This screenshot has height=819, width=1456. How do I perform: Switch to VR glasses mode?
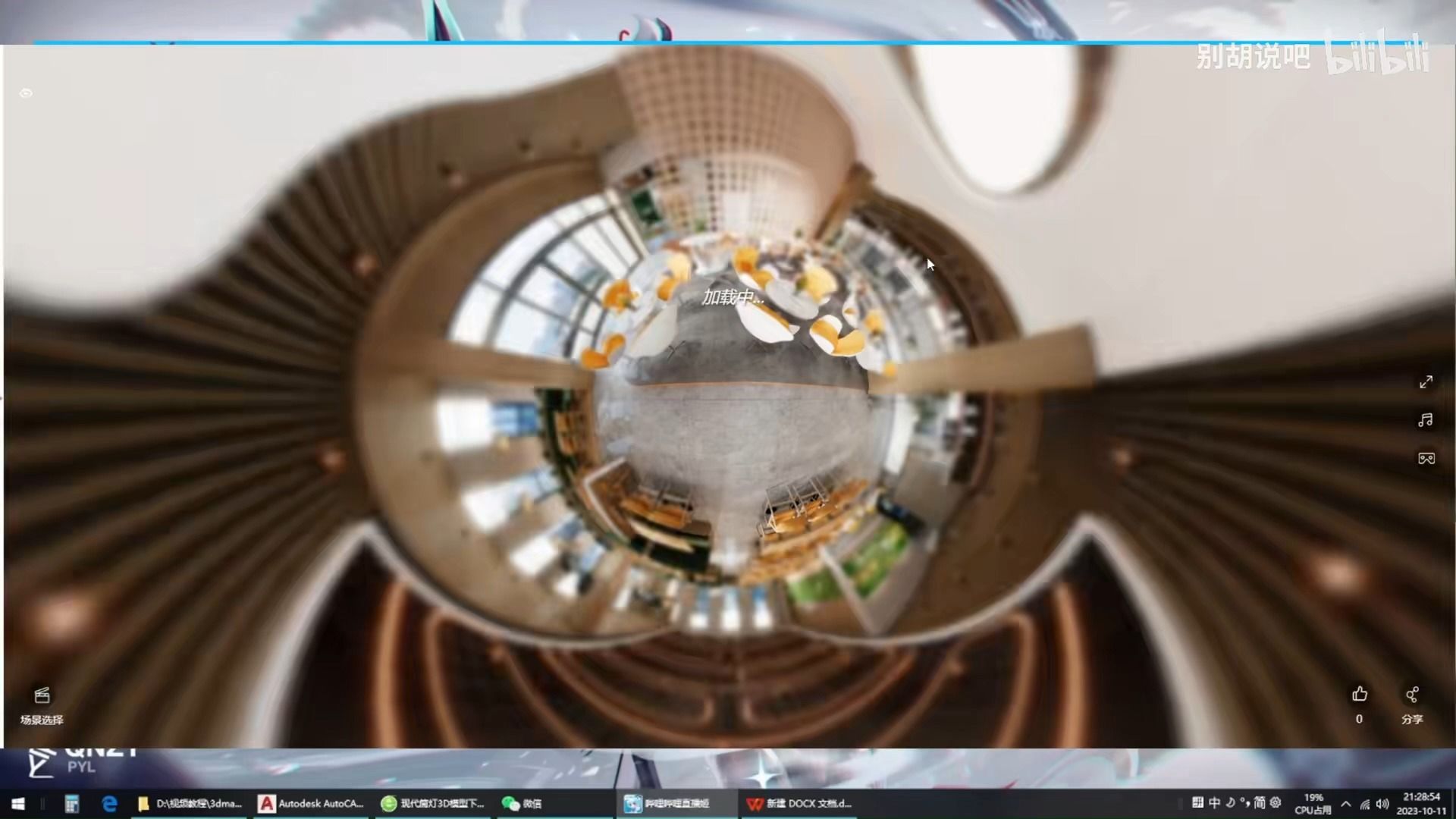click(x=1426, y=458)
